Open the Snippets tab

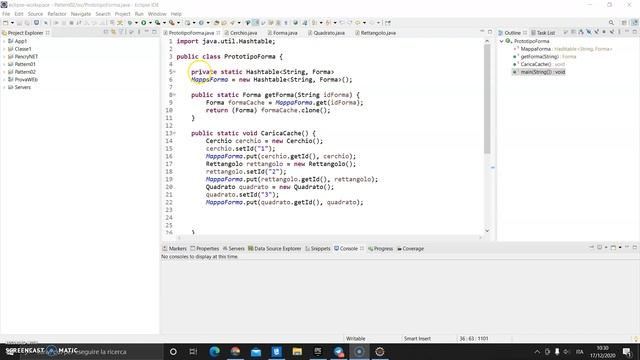coord(318,248)
